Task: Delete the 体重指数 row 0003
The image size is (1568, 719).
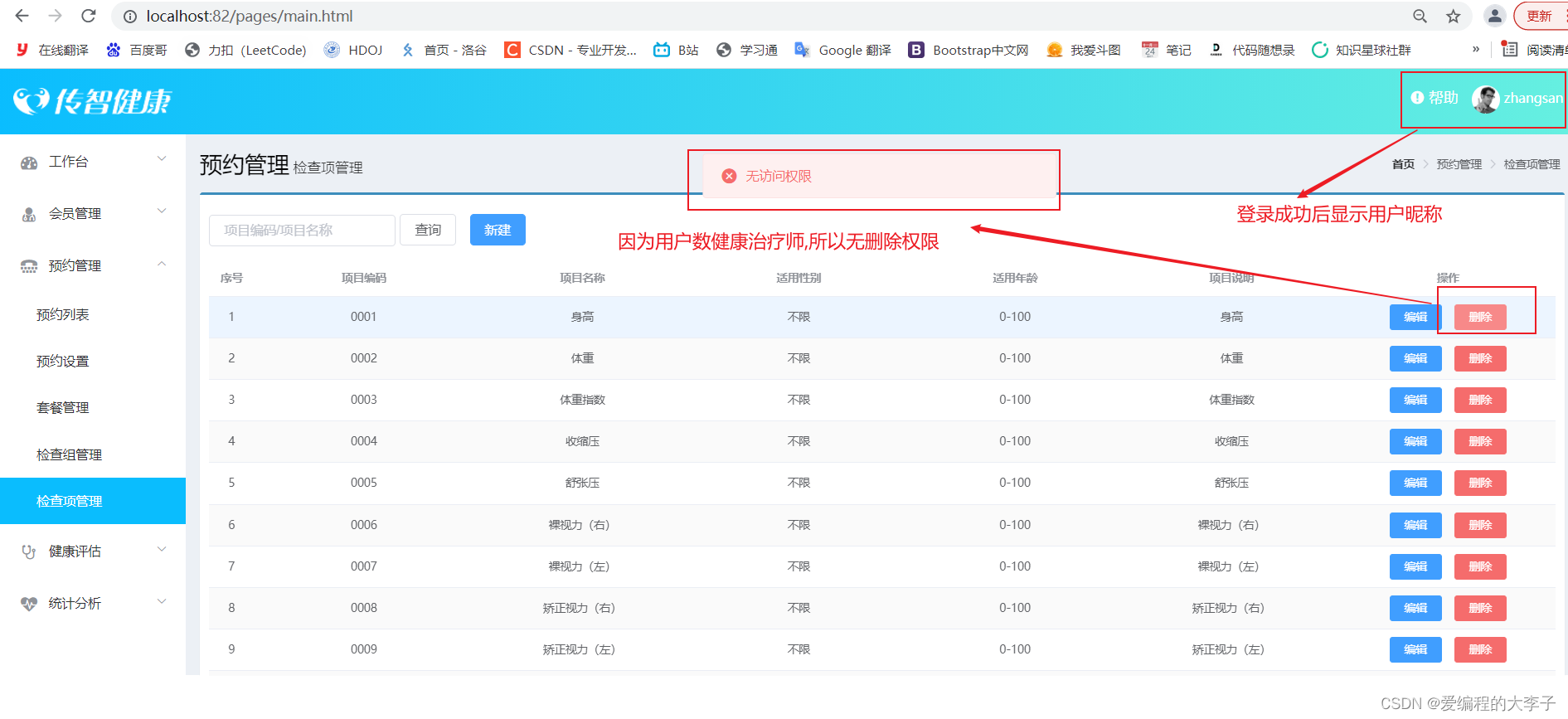Action: pos(1480,400)
